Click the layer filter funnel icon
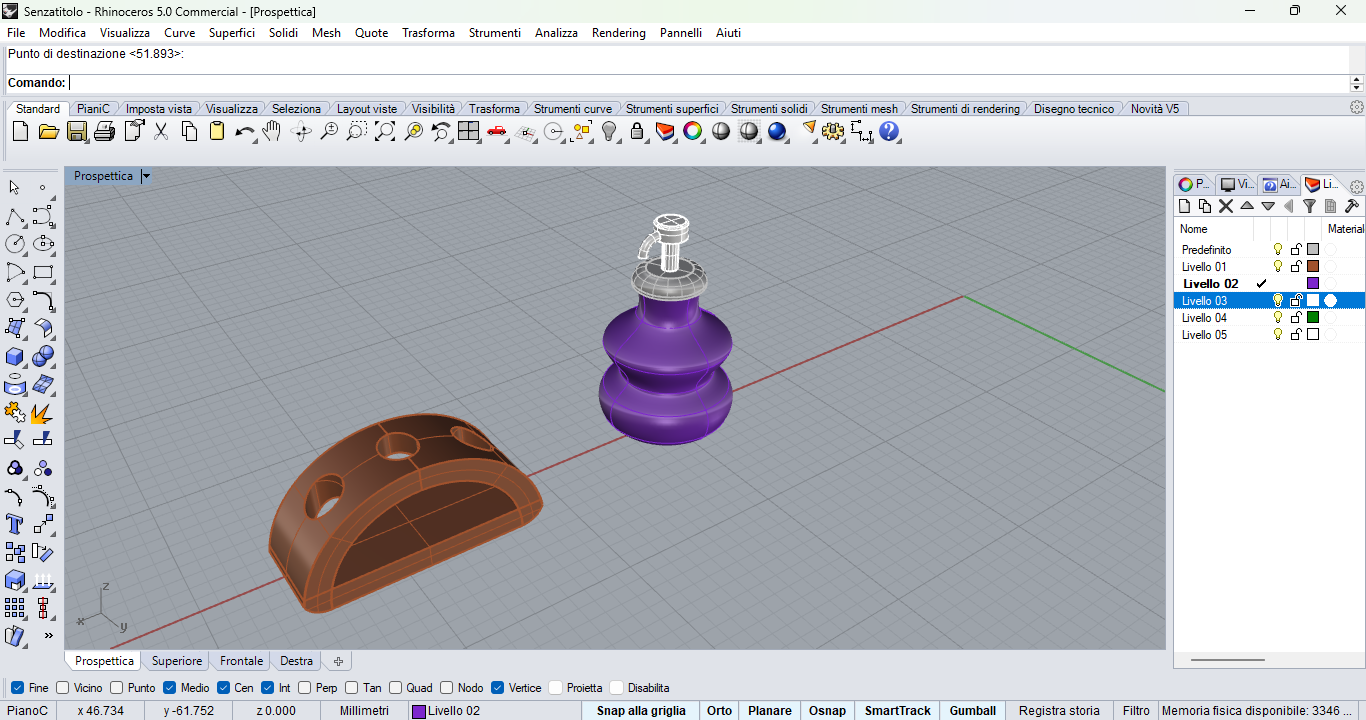 point(1309,206)
